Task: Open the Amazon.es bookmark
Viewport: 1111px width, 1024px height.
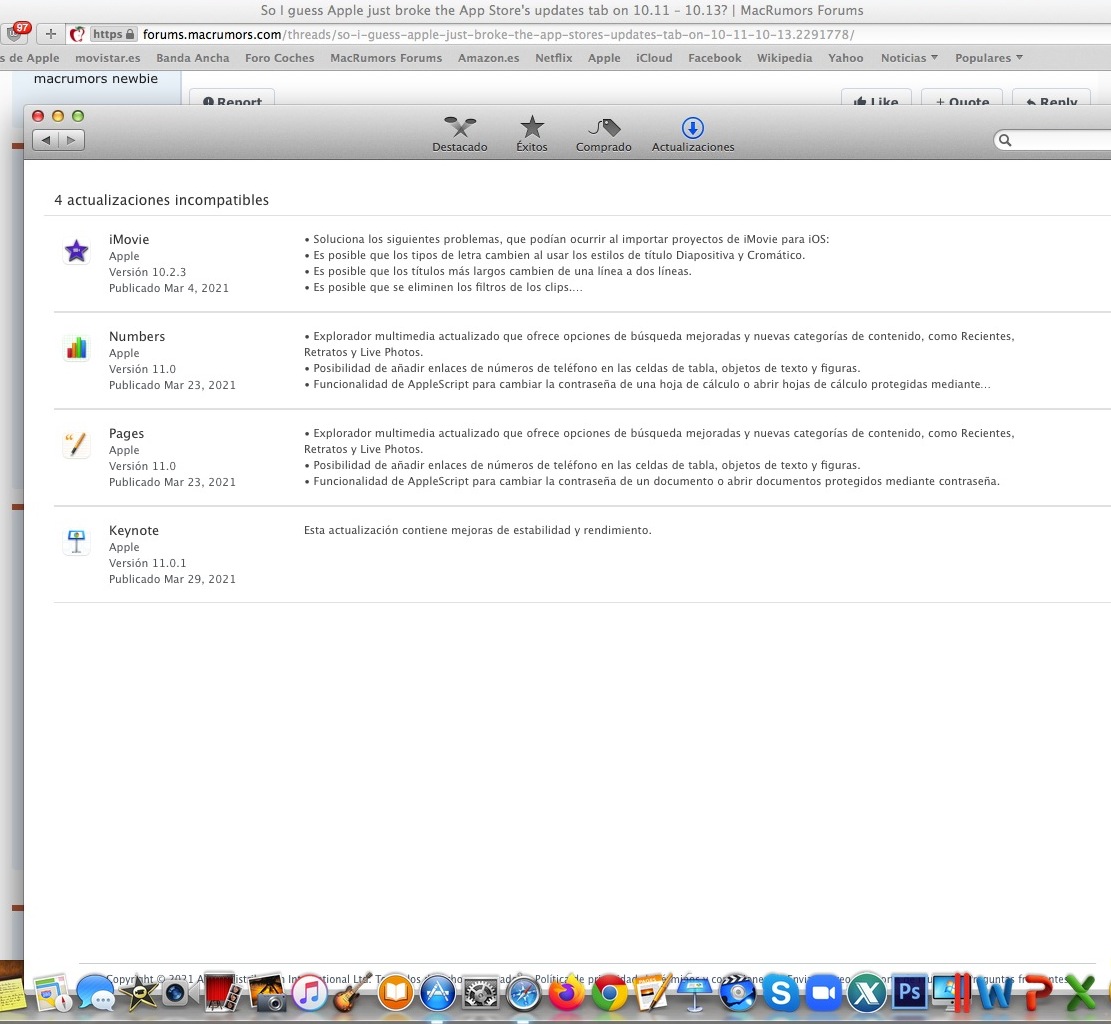Action: (x=488, y=58)
